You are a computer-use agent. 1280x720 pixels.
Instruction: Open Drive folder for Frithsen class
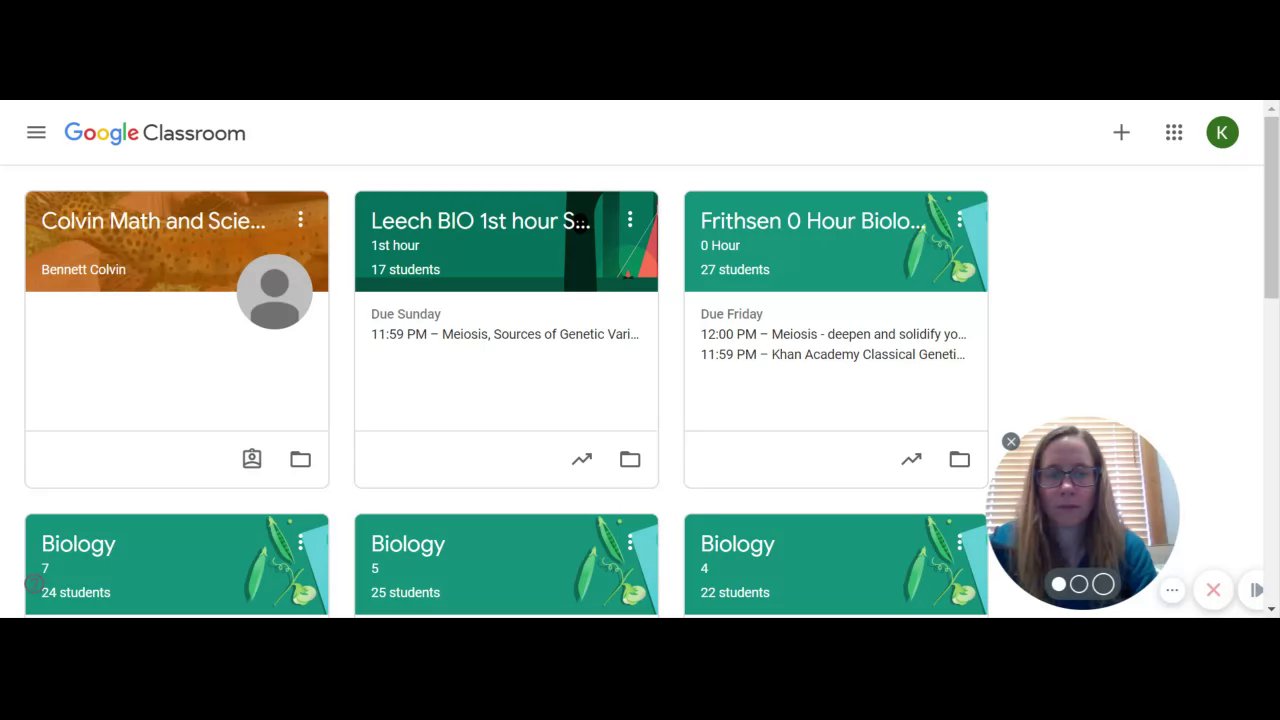coord(960,459)
